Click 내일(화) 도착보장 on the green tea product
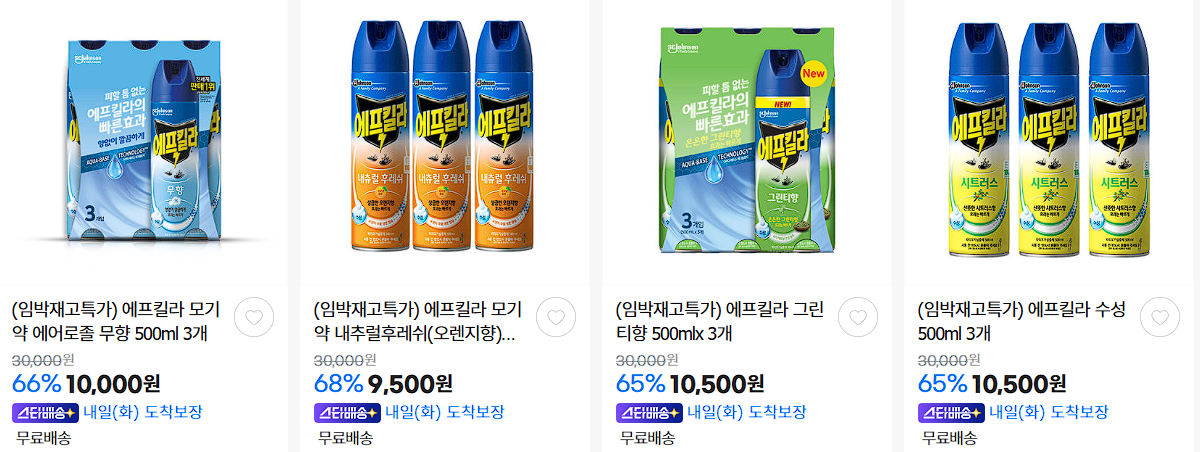This screenshot has width=1200, height=452. [746, 412]
